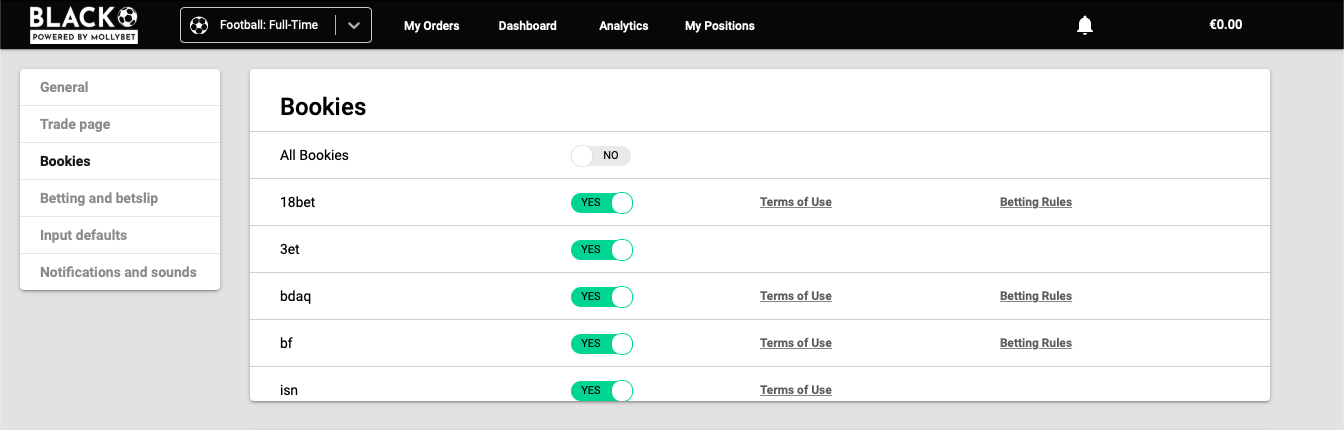Turn off the 3et toggle
This screenshot has width=1344, height=430.
pyautogui.click(x=602, y=250)
